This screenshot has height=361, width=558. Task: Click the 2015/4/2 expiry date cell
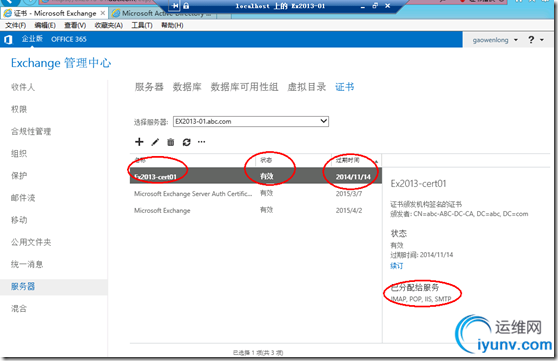click(x=349, y=210)
